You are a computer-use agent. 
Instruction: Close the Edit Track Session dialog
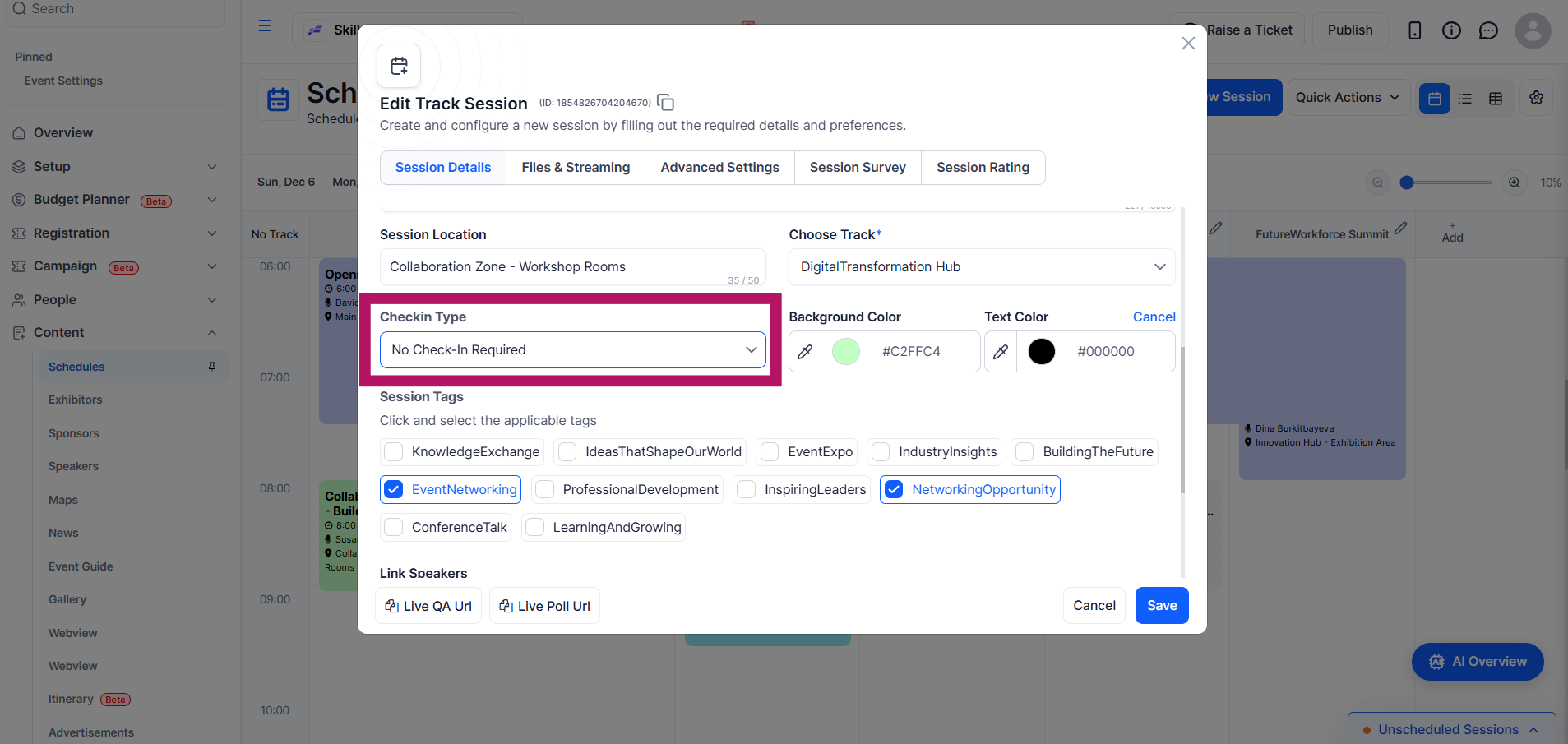click(1188, 43)
